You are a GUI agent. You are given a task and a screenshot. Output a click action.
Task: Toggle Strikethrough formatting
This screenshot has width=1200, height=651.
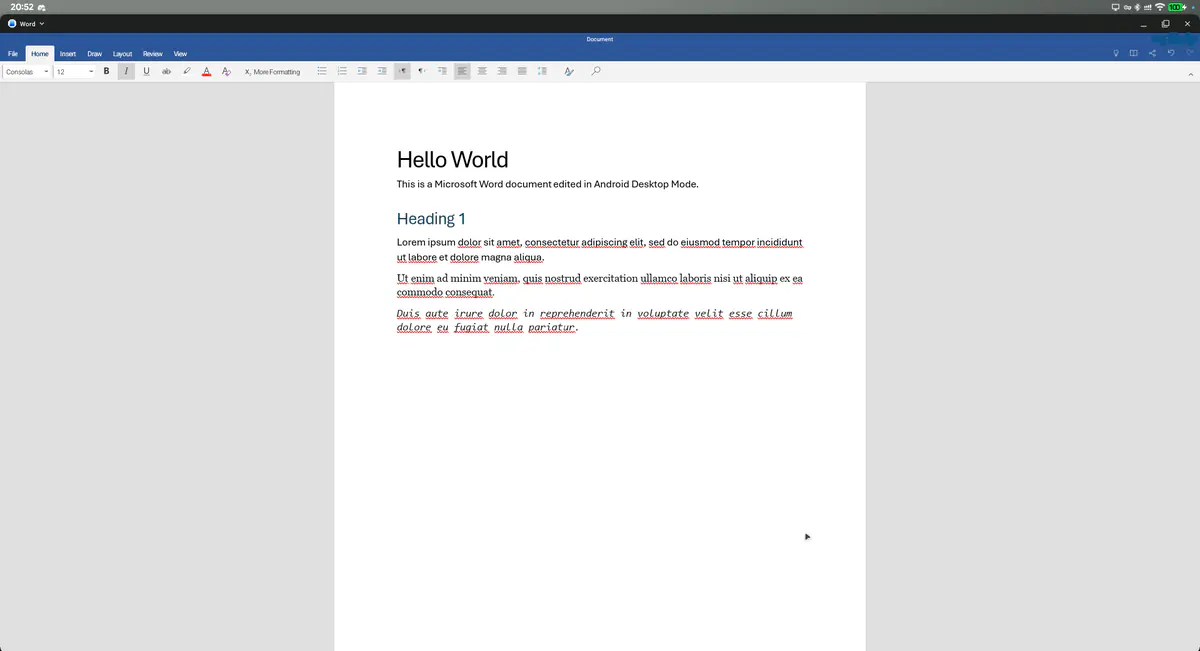click(x=167, y=72)
